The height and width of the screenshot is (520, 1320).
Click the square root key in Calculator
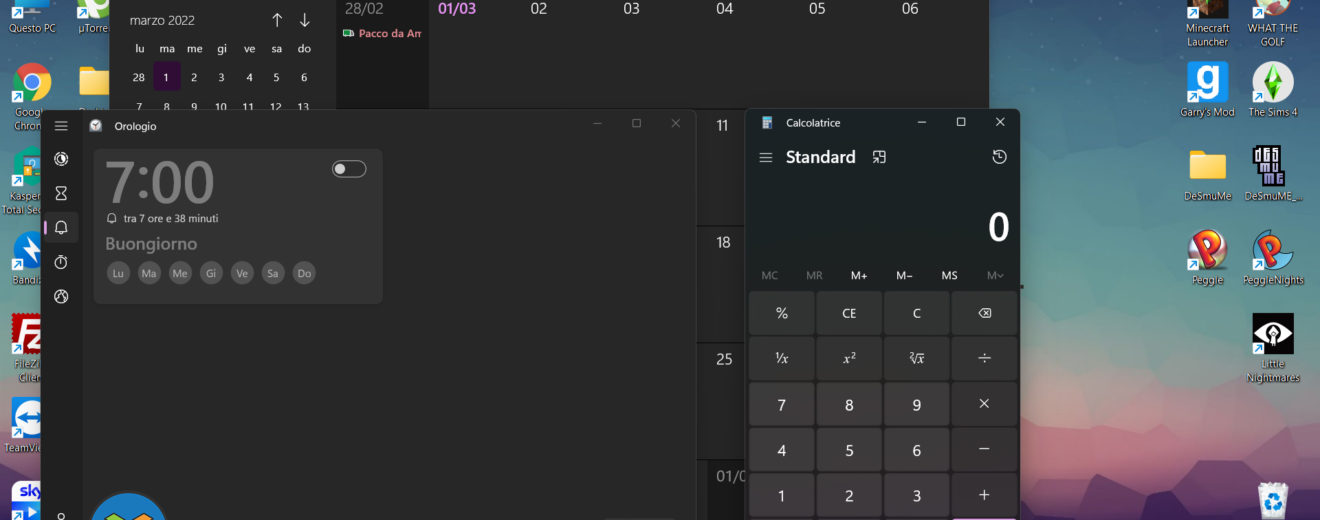[917, 358]
